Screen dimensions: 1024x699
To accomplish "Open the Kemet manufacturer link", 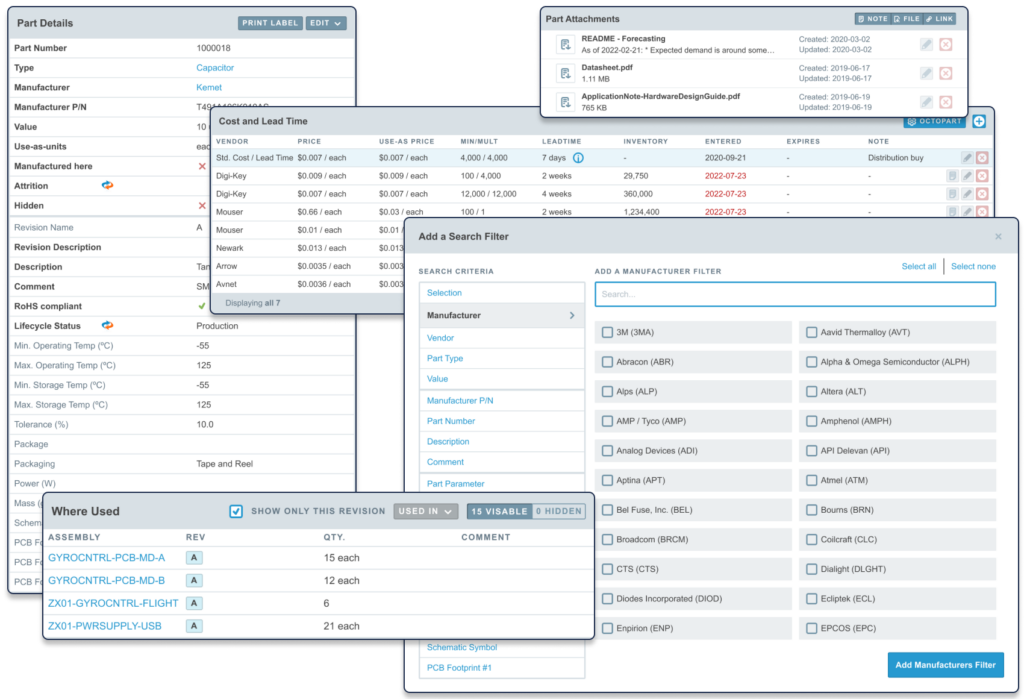I will [x=209, y=87].
